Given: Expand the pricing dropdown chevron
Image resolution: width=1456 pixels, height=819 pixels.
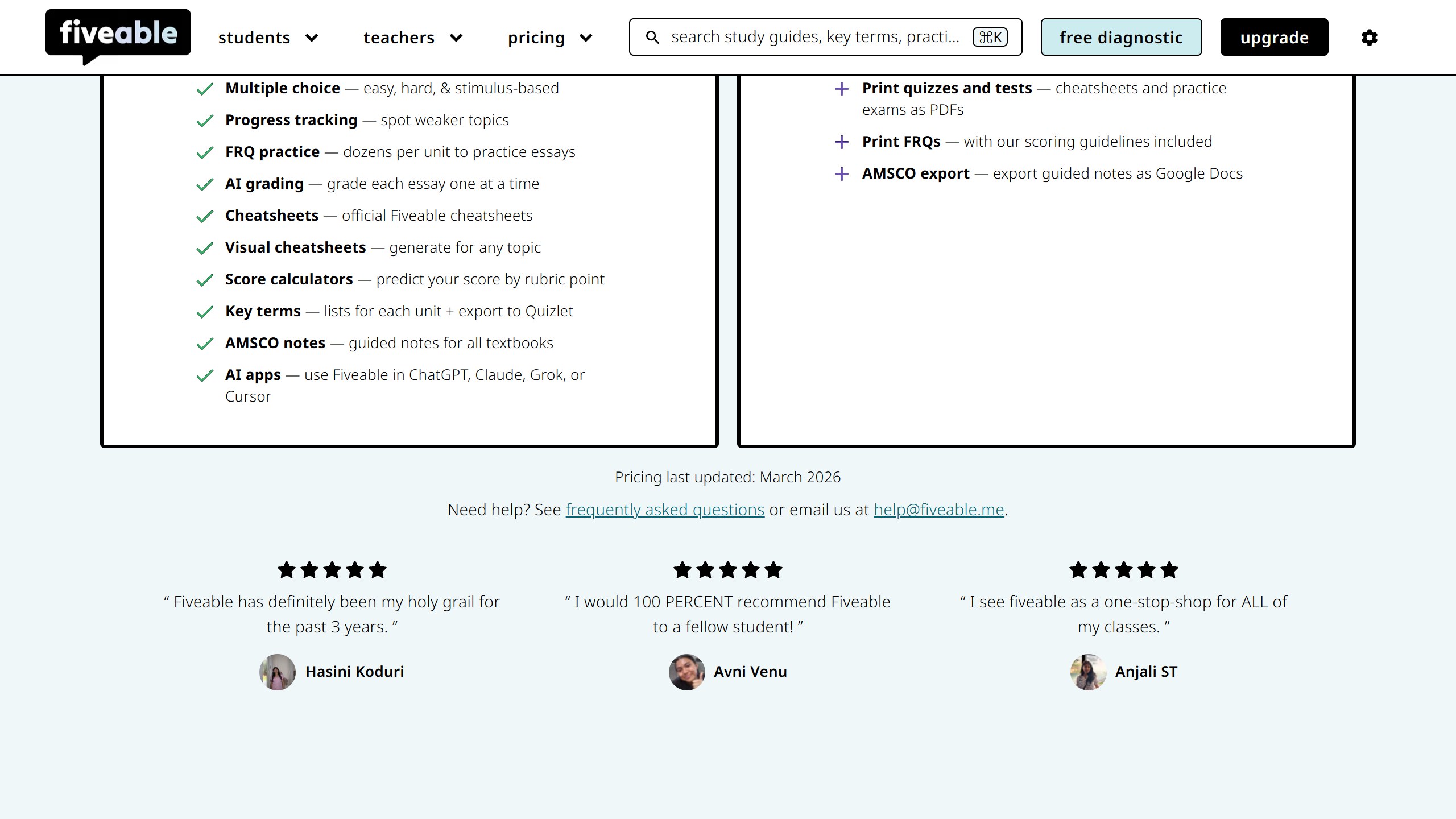Looking at the screenshot, I should 586,38.
